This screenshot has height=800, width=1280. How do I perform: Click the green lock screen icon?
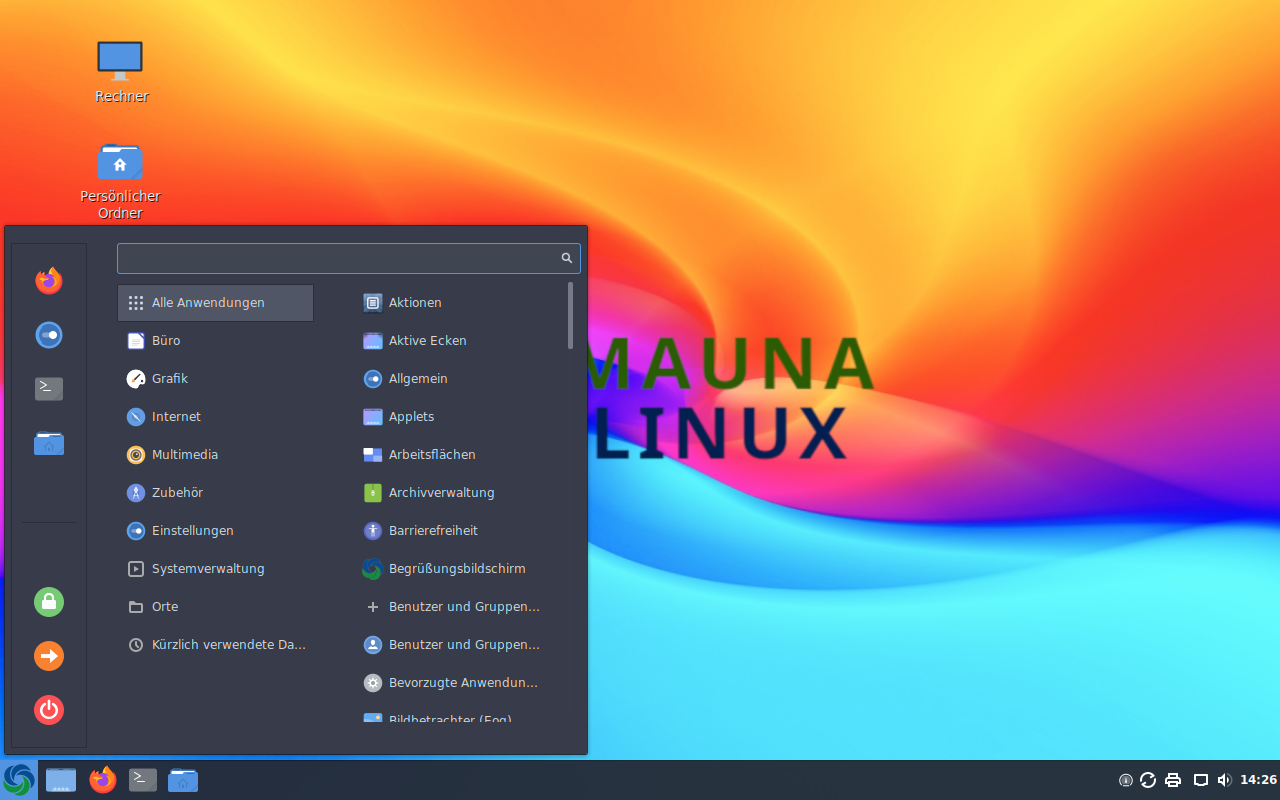click(x=49, y=602)
